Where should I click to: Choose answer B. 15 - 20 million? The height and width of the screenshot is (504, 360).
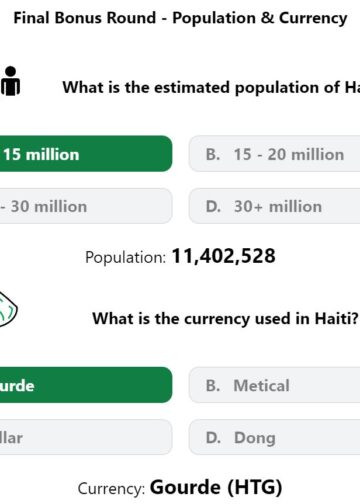point(274,154)
